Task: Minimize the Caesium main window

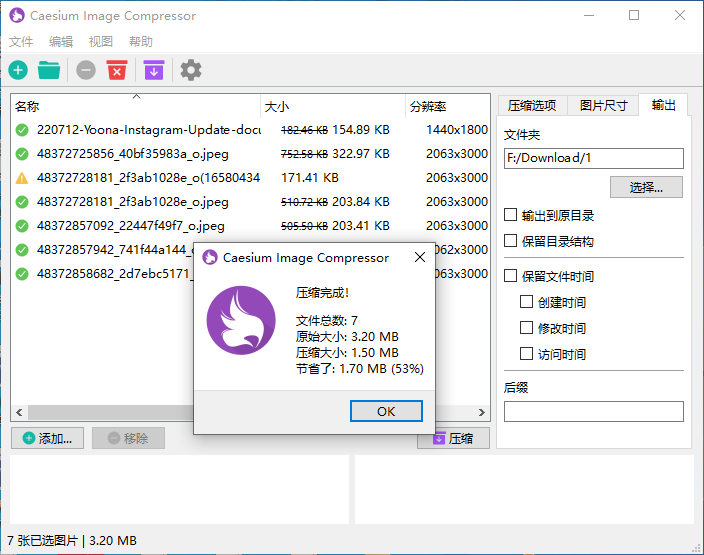Action: coord(589,15)
